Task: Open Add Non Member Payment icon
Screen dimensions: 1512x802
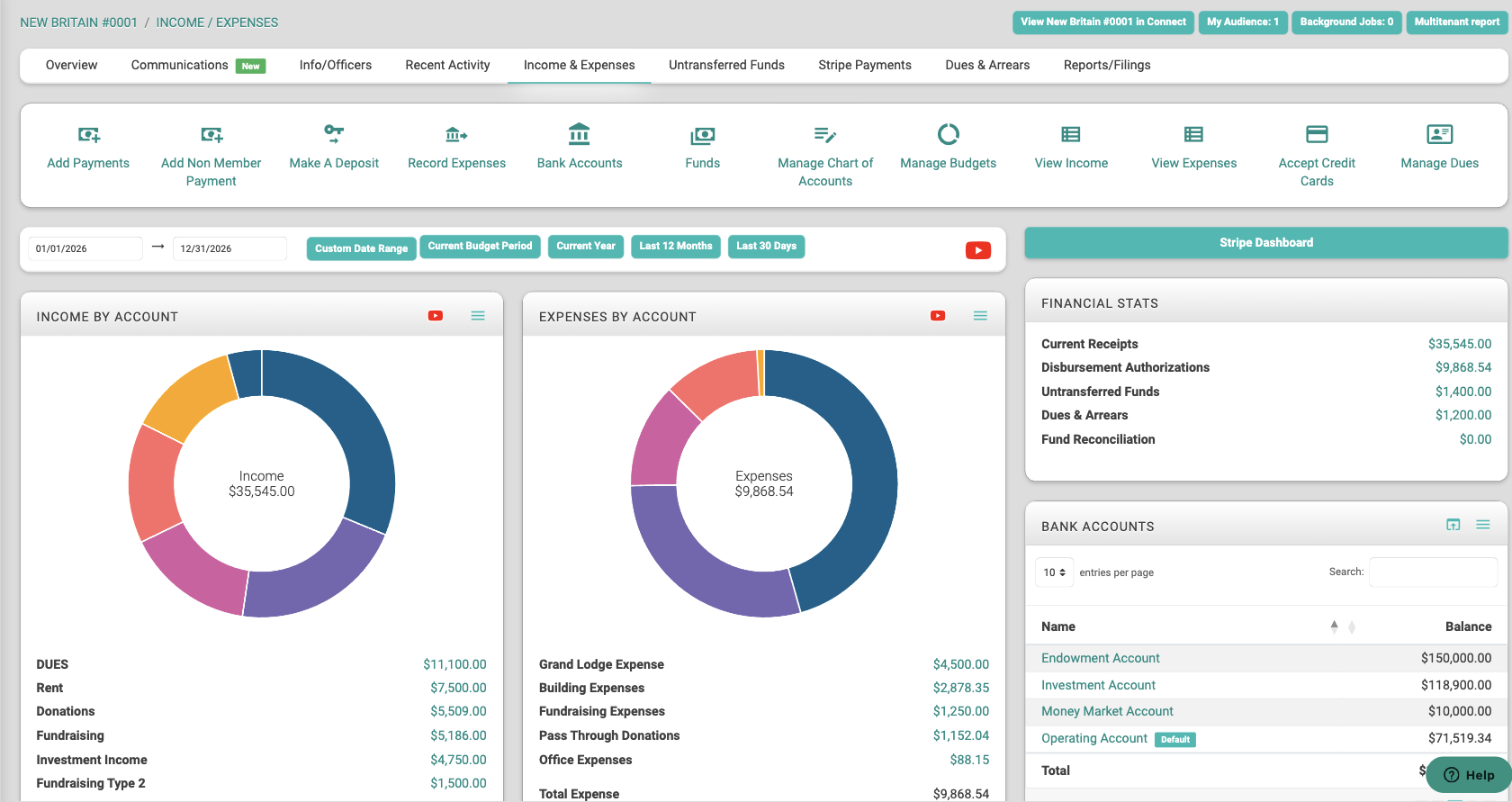Action: pyautogui.click(x=211, y=134)
